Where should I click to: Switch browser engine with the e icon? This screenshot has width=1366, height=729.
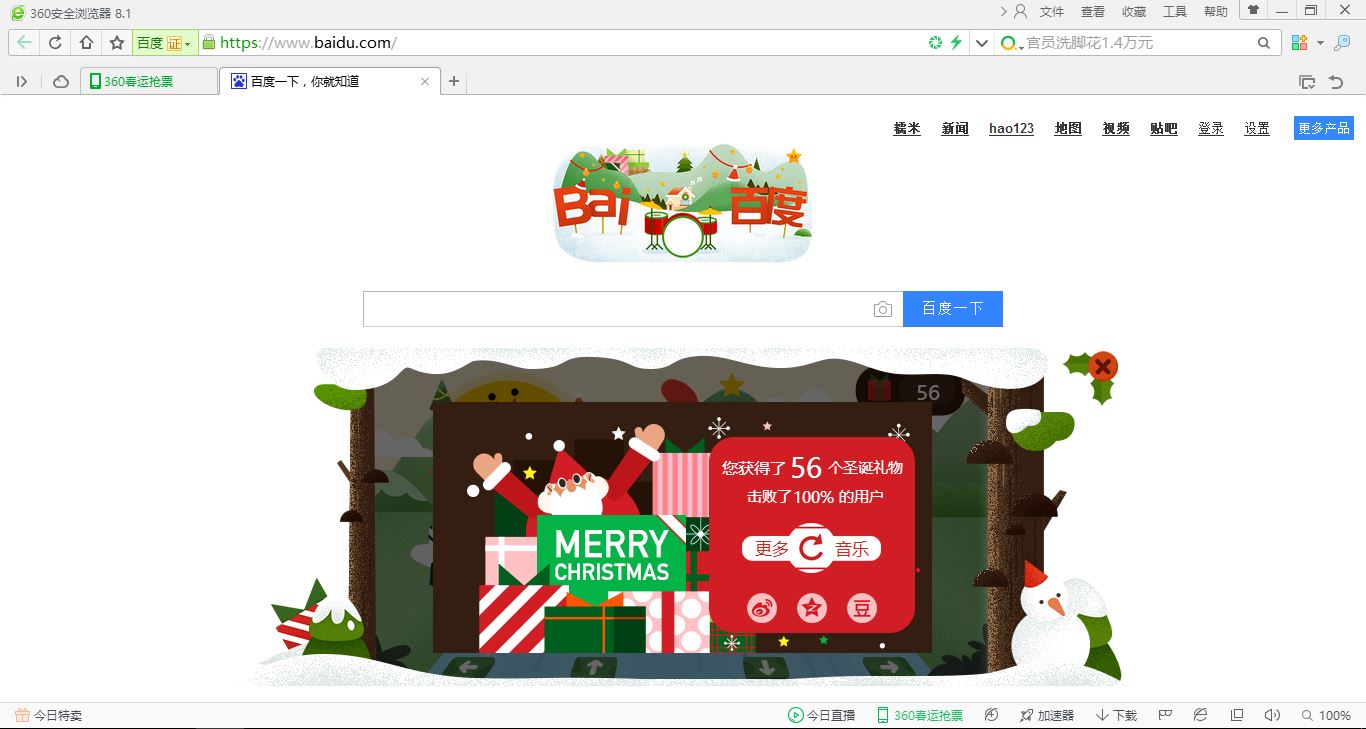pos(1201,715)
